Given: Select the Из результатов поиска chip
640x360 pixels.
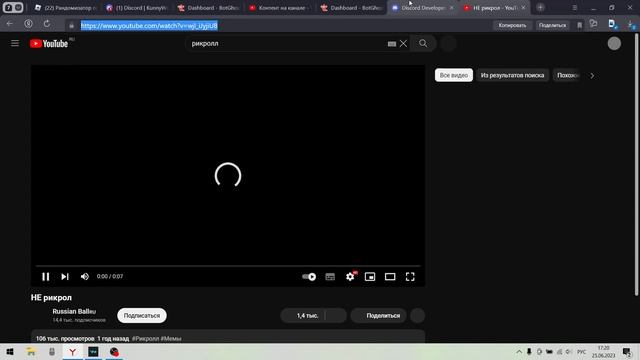Looking at the screenshot, I should pos(512,76).
